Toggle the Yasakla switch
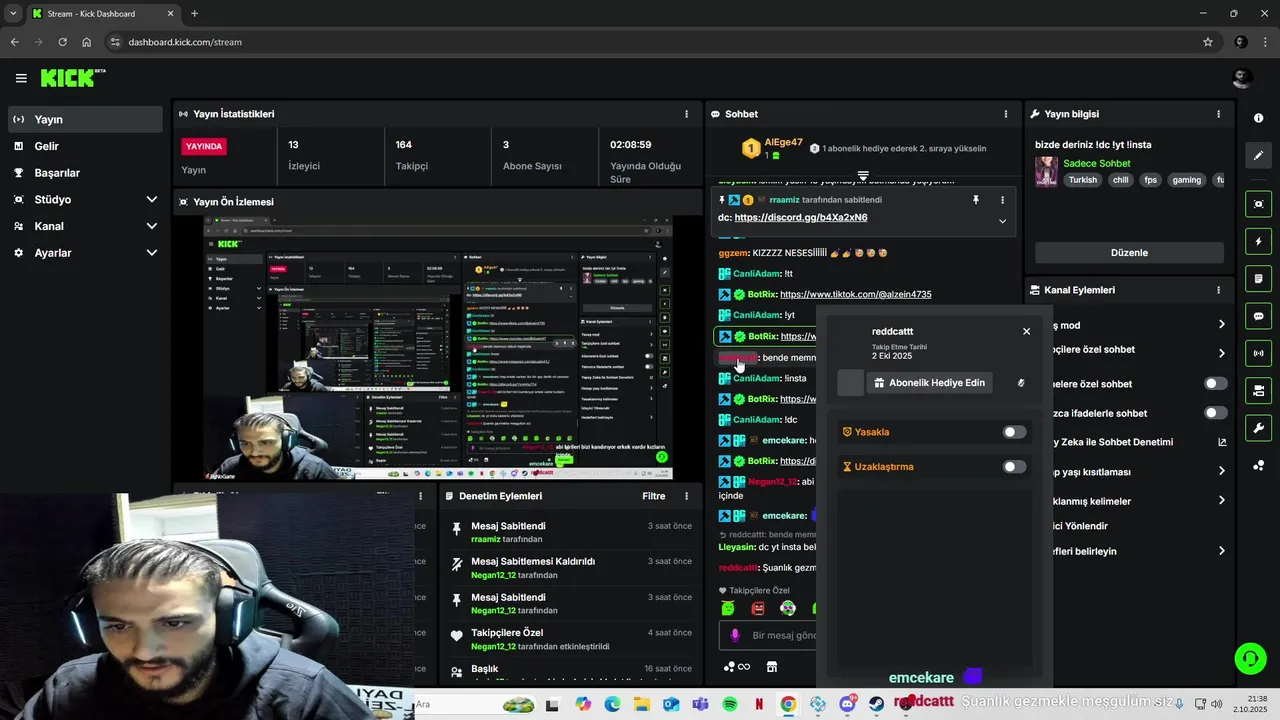Screen dimensions: 1280x720 coord(1014,432)
